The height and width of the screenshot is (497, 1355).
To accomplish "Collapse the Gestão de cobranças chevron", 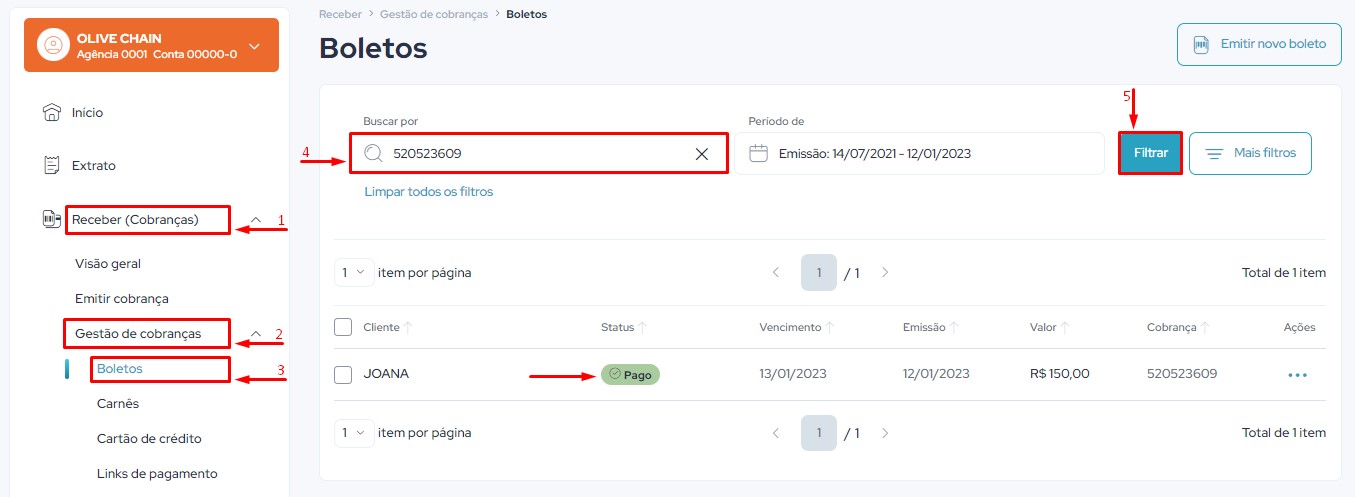I will 256,334.
